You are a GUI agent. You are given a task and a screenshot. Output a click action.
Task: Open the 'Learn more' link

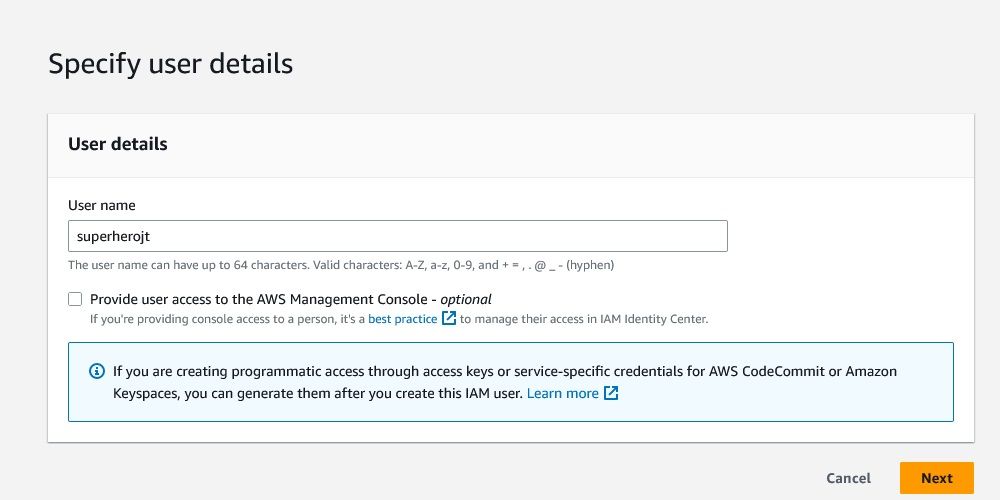[x=562, y=393]
